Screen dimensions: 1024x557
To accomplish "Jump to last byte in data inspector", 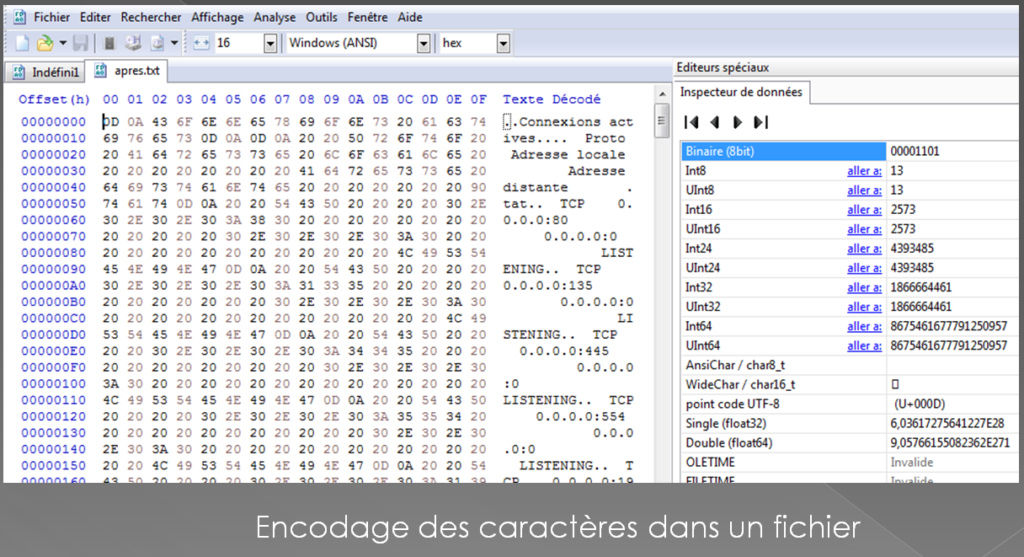I will coord(760,122).
